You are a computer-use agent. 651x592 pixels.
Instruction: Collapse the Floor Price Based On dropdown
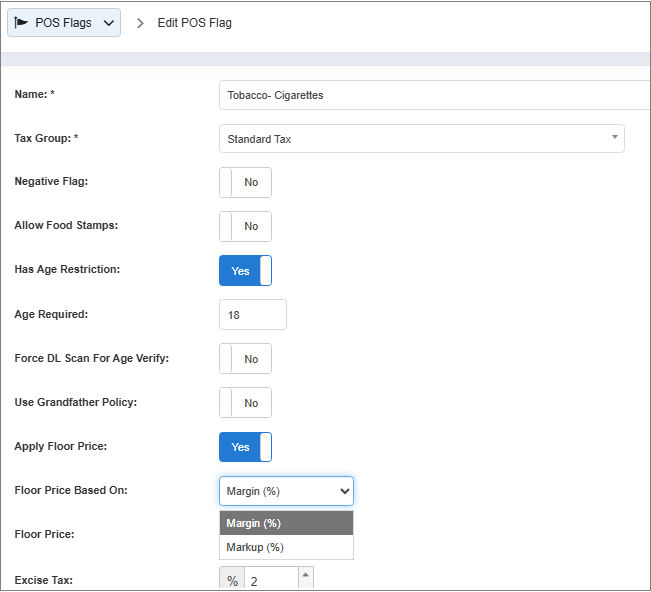click(x=286, y=491)
